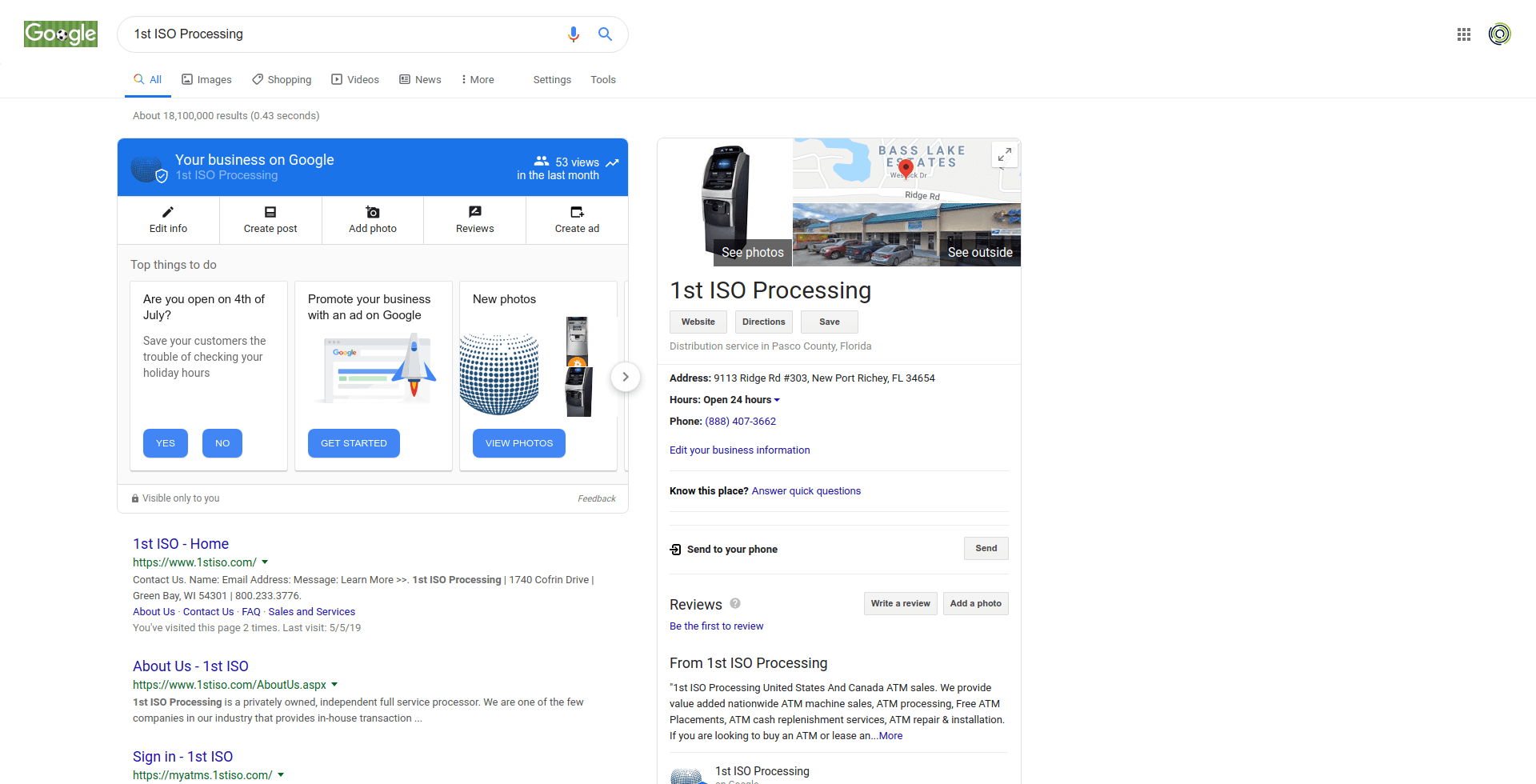
Task: Click the New photos globe thumbnail
Action: [x=499, y=374]
